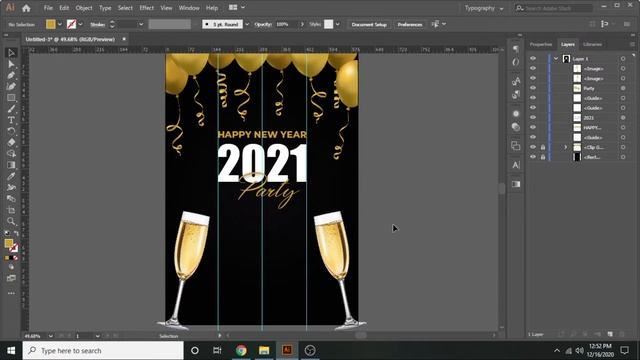
Task: Click the gold Fill box in toolbar
Action: click(x=9, y=243)
